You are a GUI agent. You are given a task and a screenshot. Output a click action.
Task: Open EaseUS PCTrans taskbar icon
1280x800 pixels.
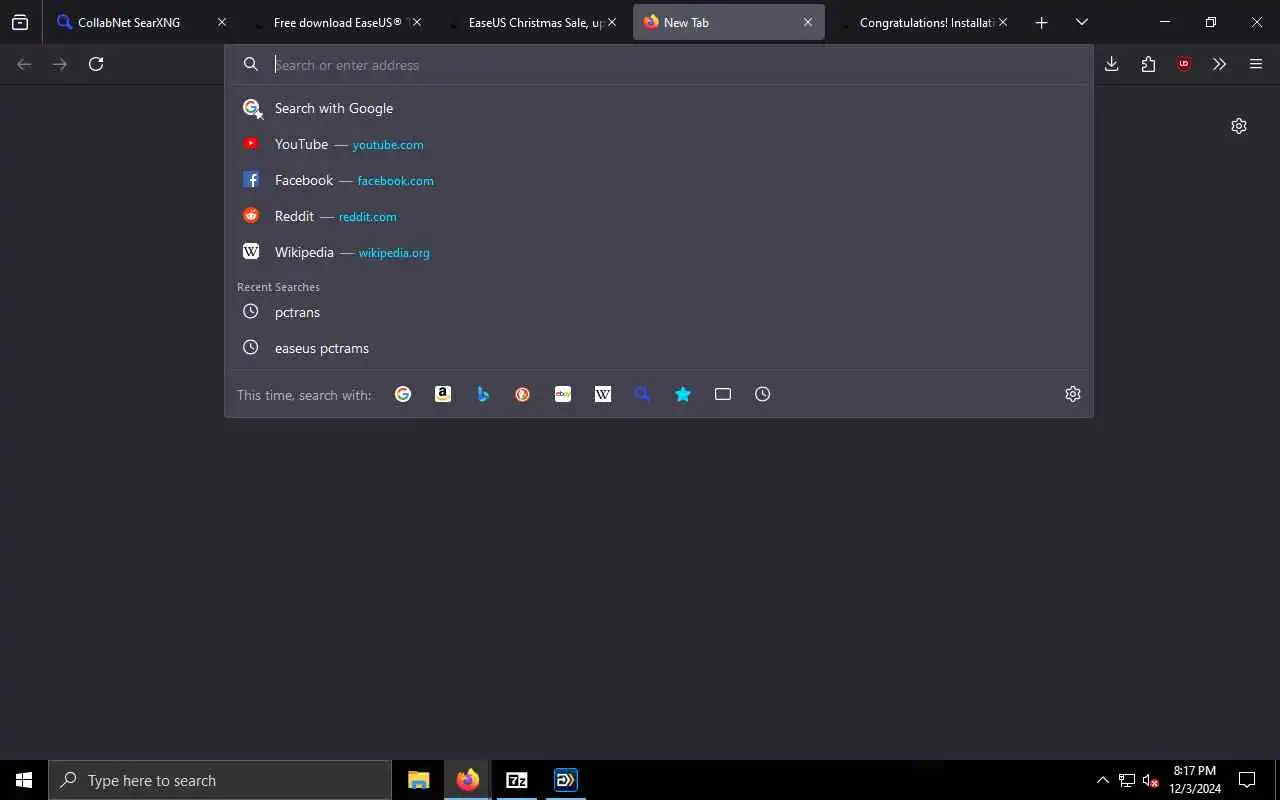pos(566,780)
